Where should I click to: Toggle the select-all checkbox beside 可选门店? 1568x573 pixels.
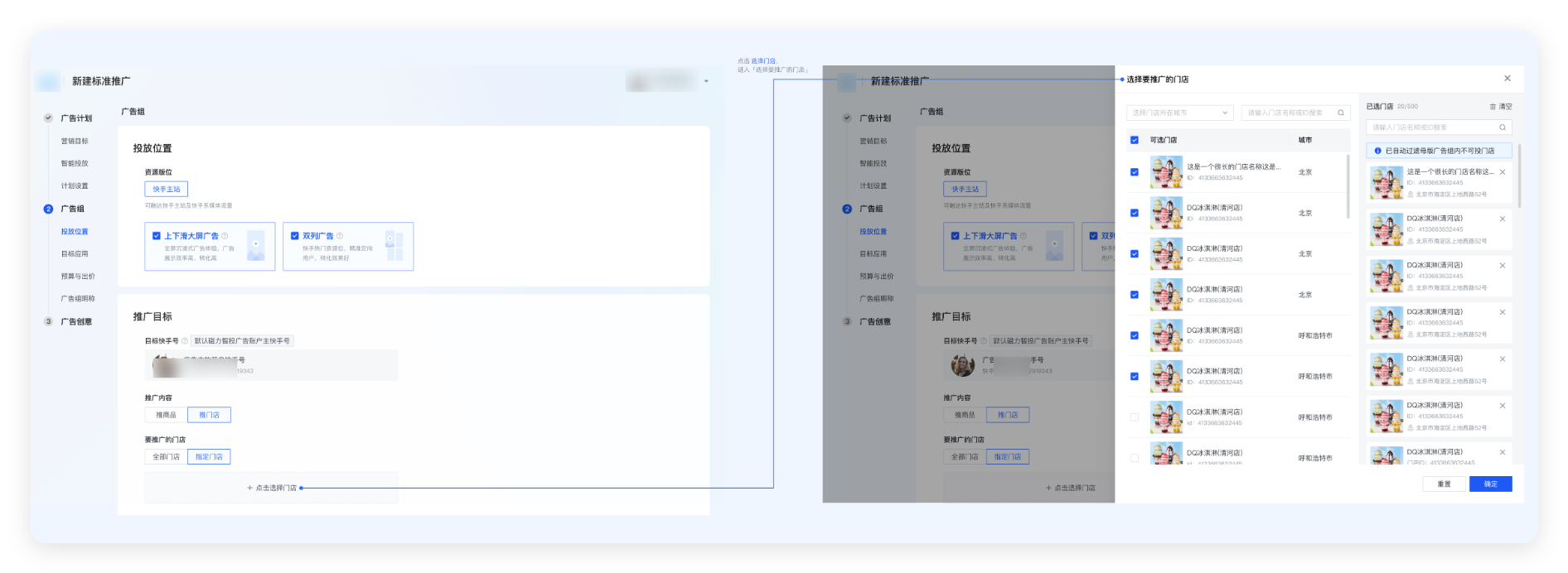[1135, 140]
